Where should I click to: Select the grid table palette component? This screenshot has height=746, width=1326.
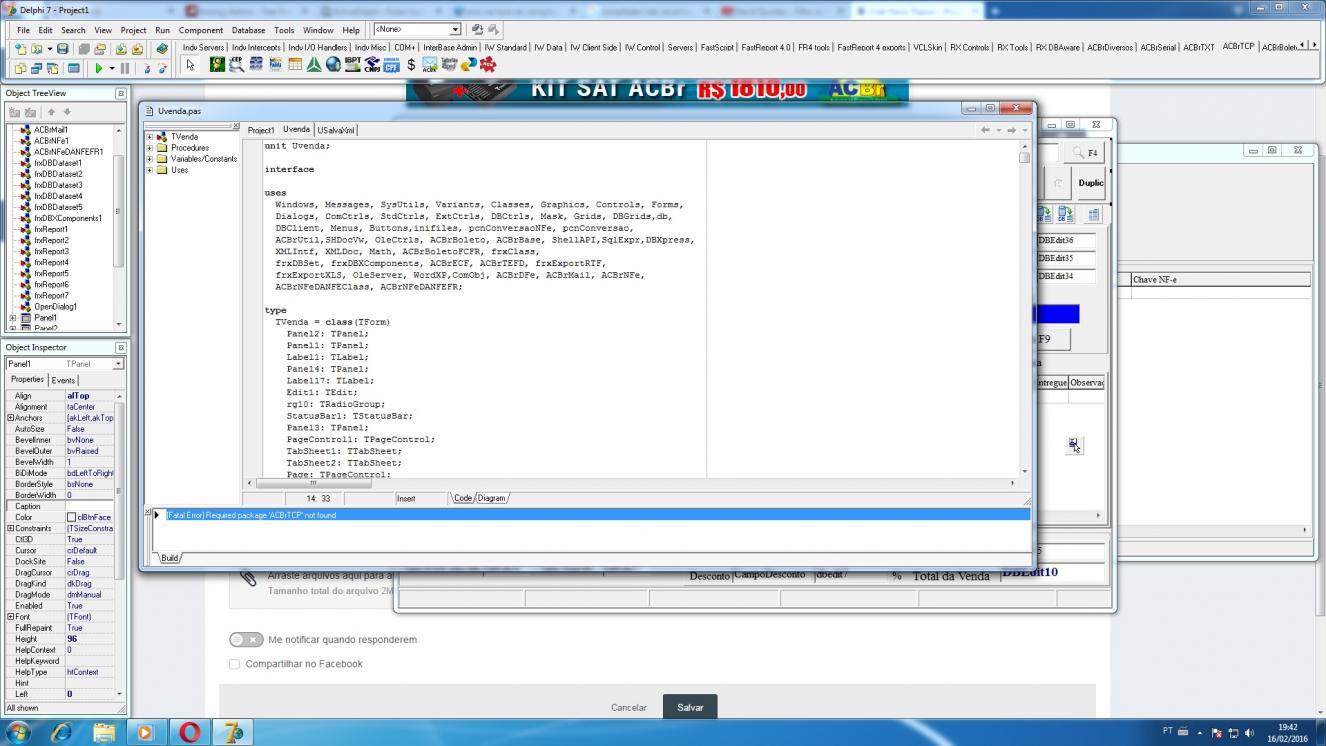pyautogui.click(x=295, y=65)
